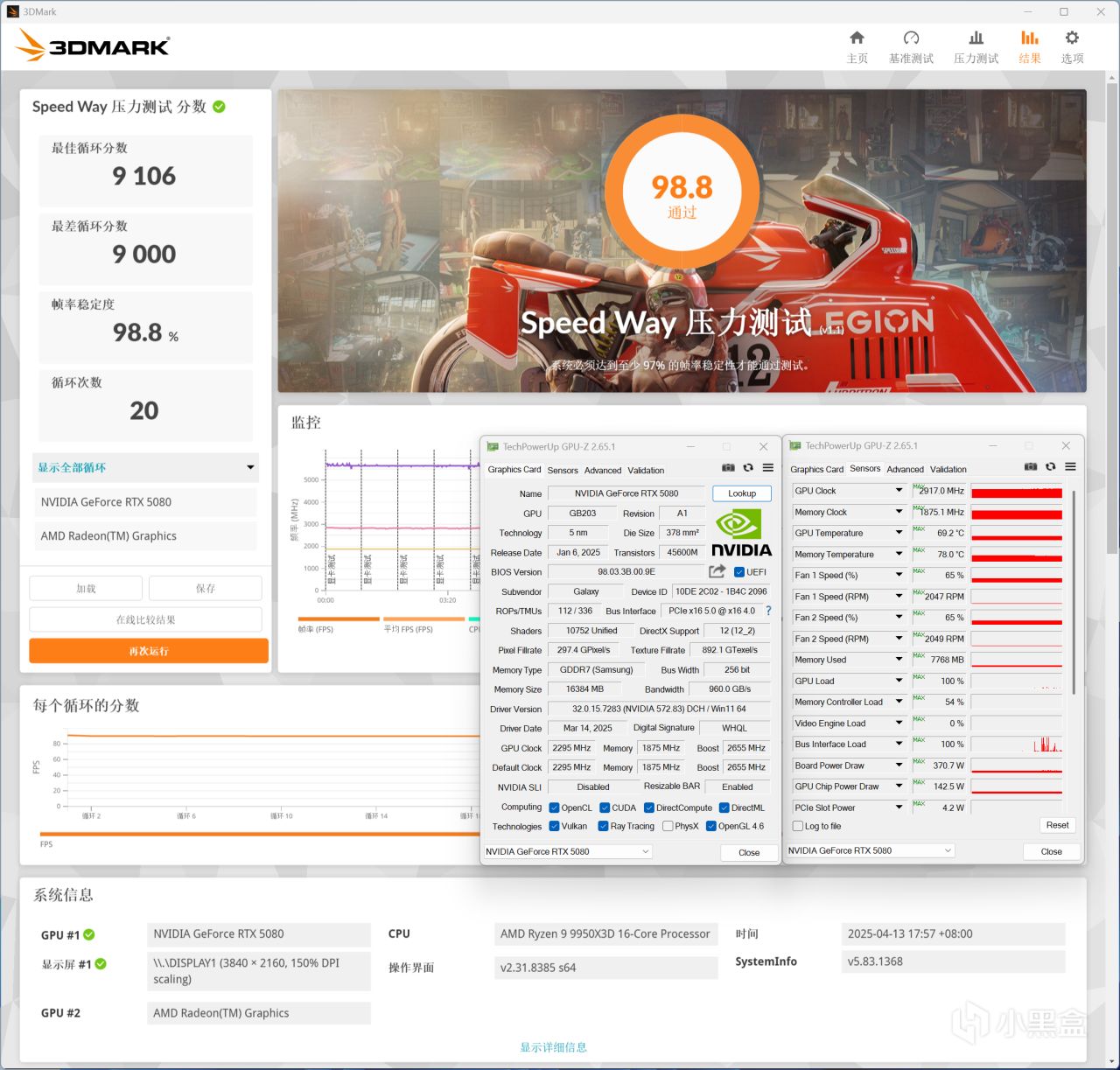Toggle the Vulkan checkbox

(x=554, y=826)
